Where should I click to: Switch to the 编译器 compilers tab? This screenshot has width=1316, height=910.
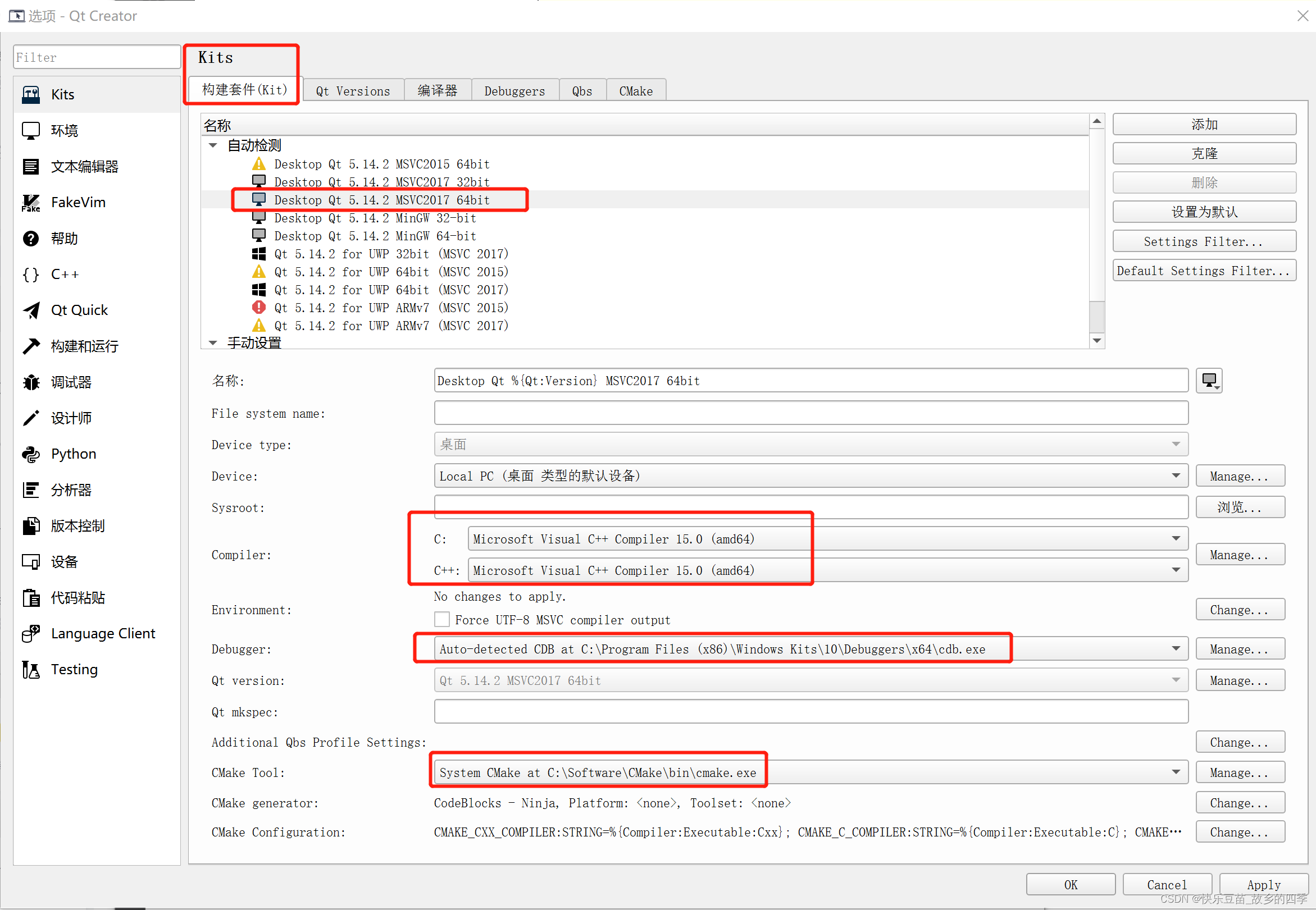point(438,90)
